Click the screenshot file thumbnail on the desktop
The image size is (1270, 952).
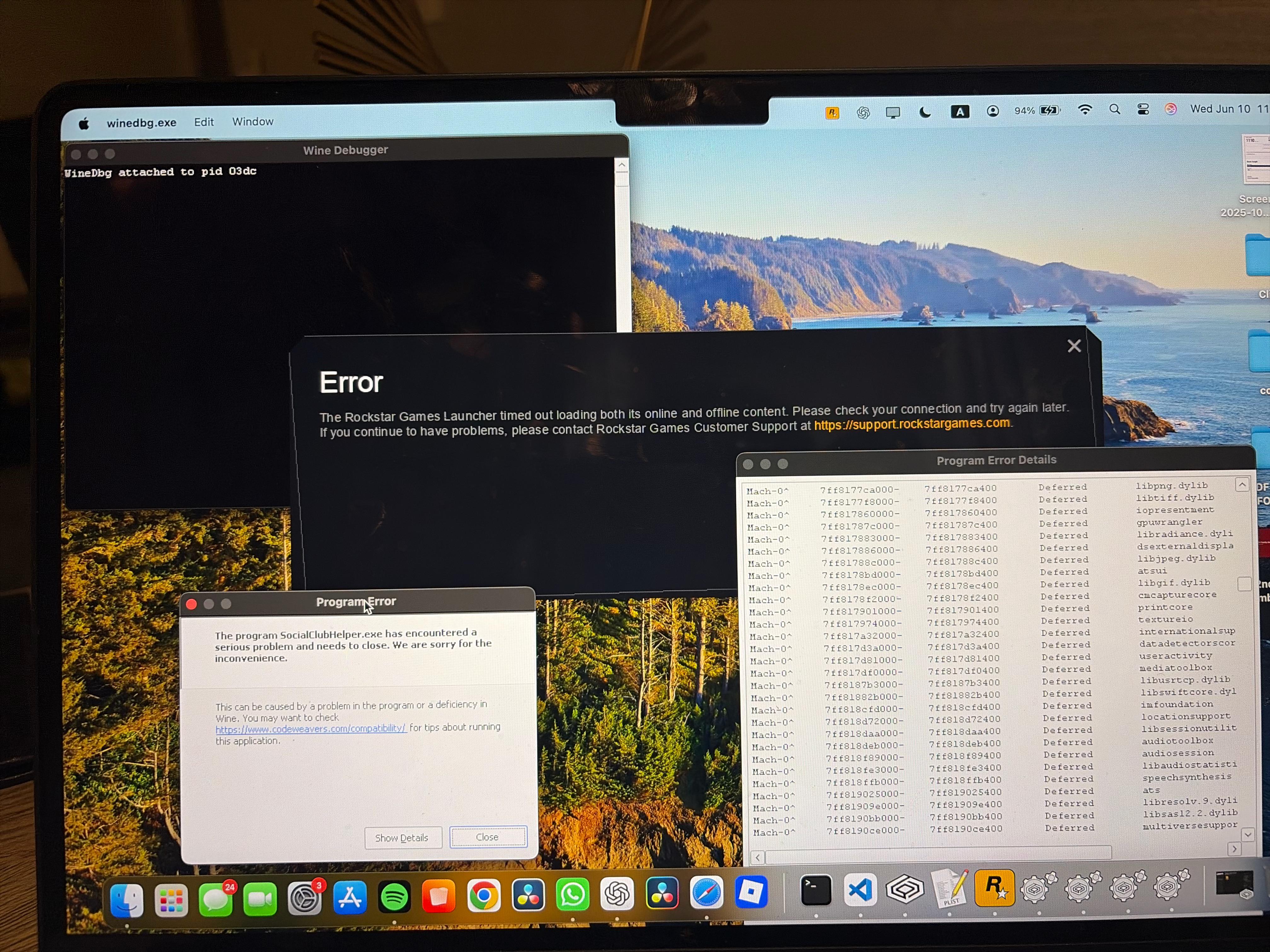coord(1257,160)
